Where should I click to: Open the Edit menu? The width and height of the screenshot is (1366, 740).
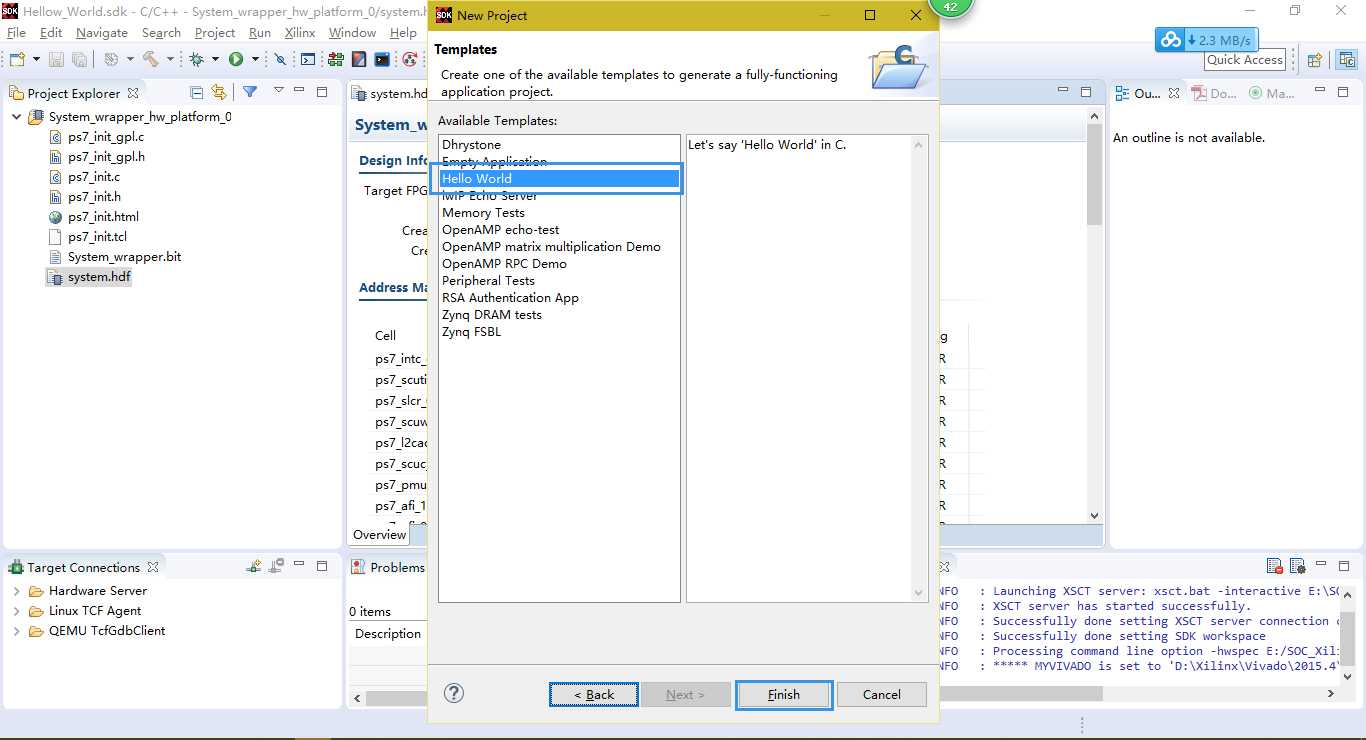click(x=51, y=33)
